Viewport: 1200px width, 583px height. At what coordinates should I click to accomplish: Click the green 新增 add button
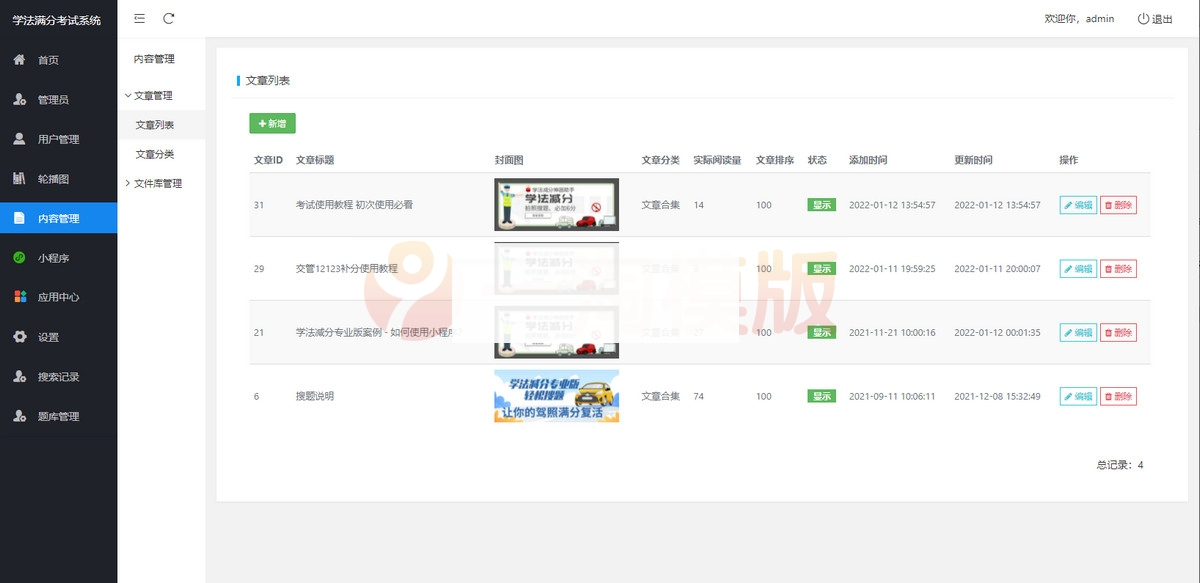(271, 123)
